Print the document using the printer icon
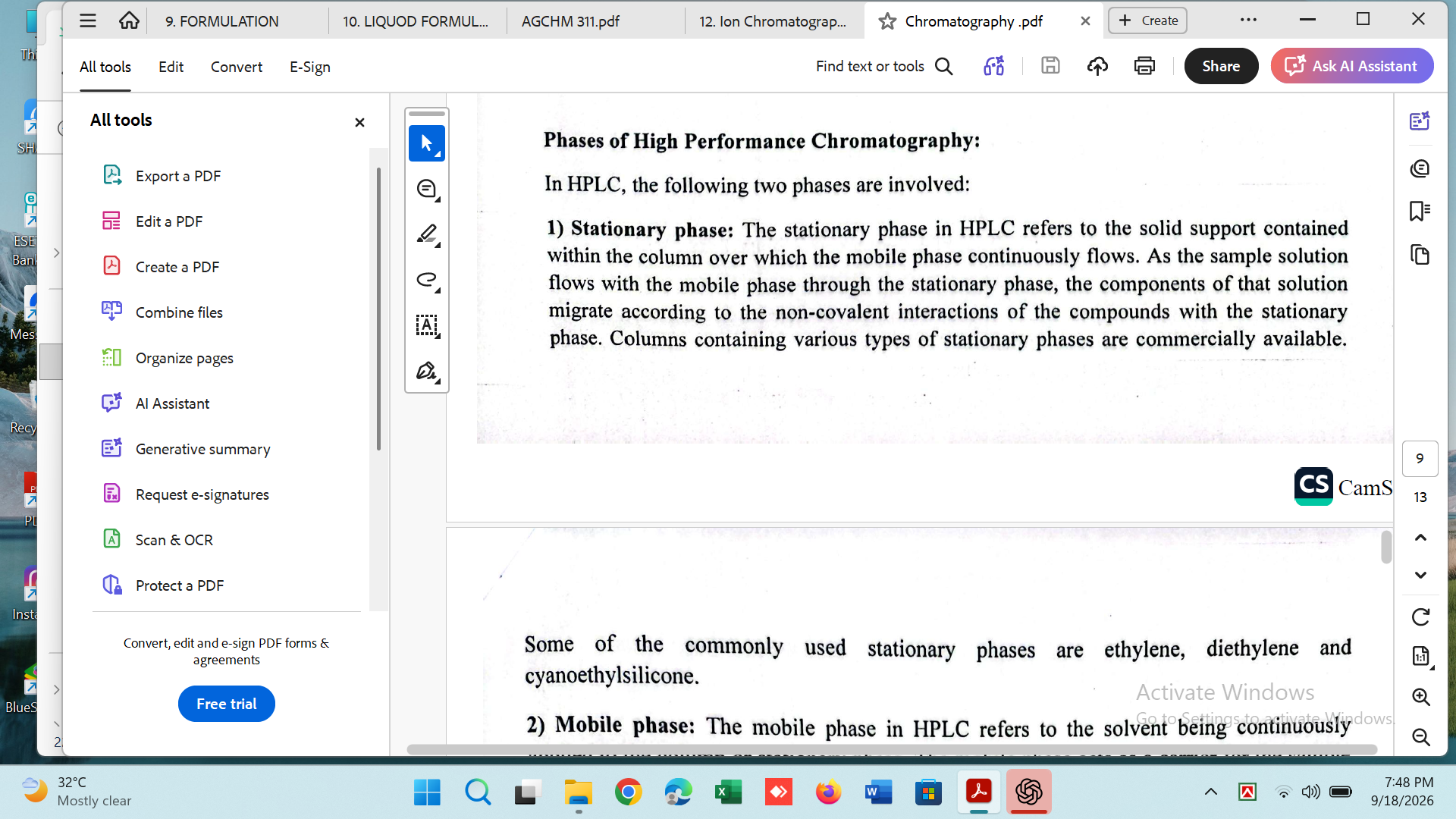Viewport: 1456px width, 819px height. [x=1144, y=66]
